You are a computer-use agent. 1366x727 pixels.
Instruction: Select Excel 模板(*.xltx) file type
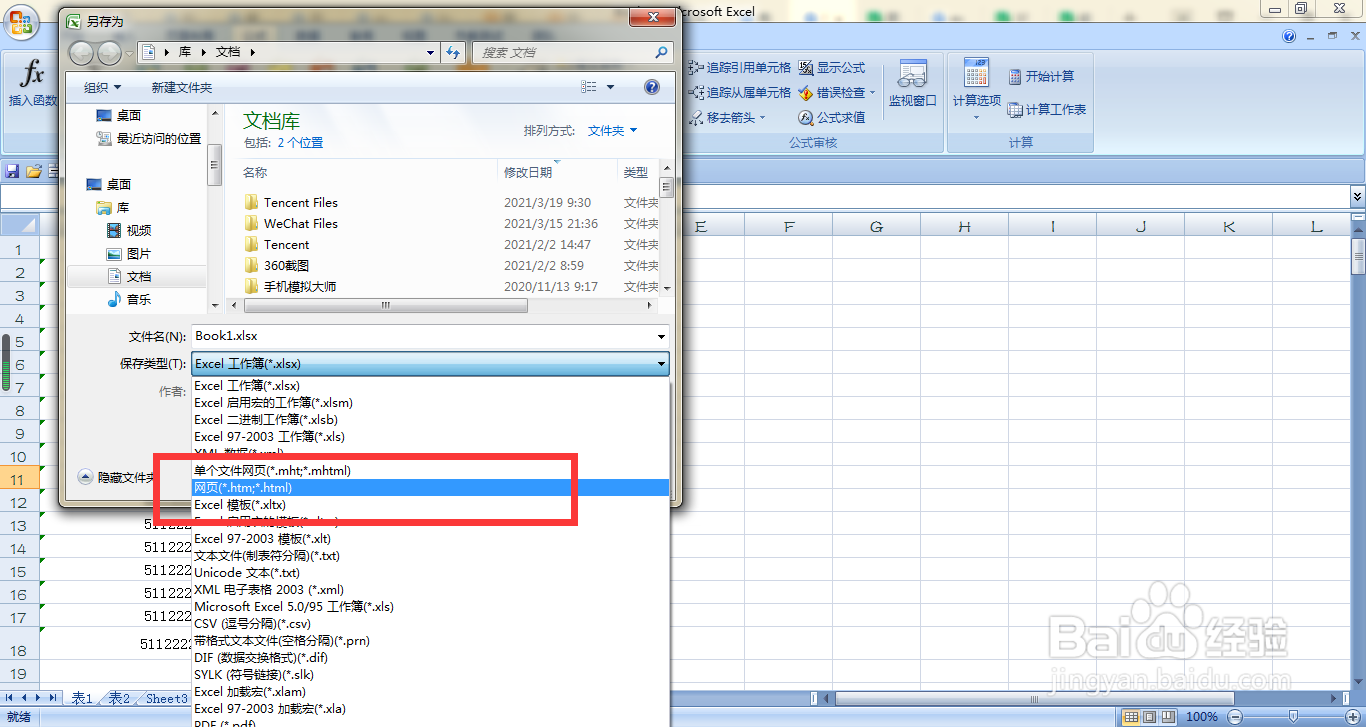(x=430, y=505)
